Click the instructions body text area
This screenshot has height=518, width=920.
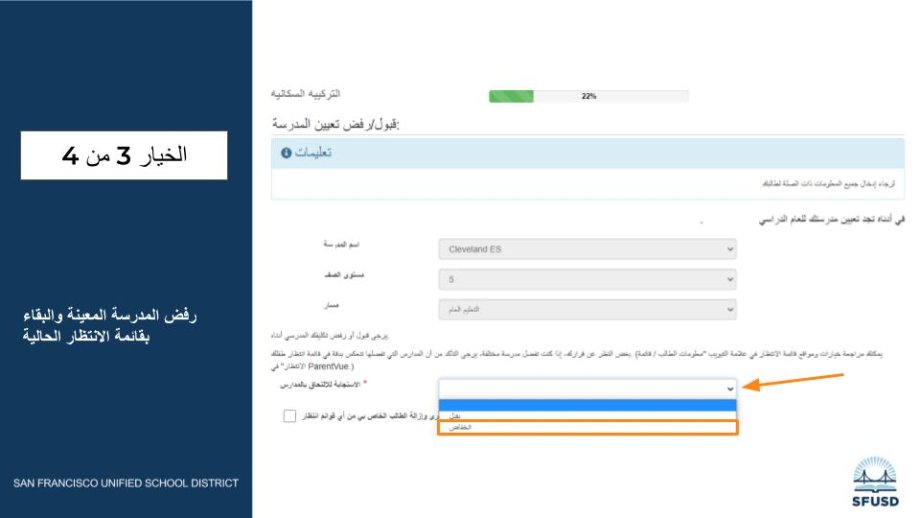point(587,184)
